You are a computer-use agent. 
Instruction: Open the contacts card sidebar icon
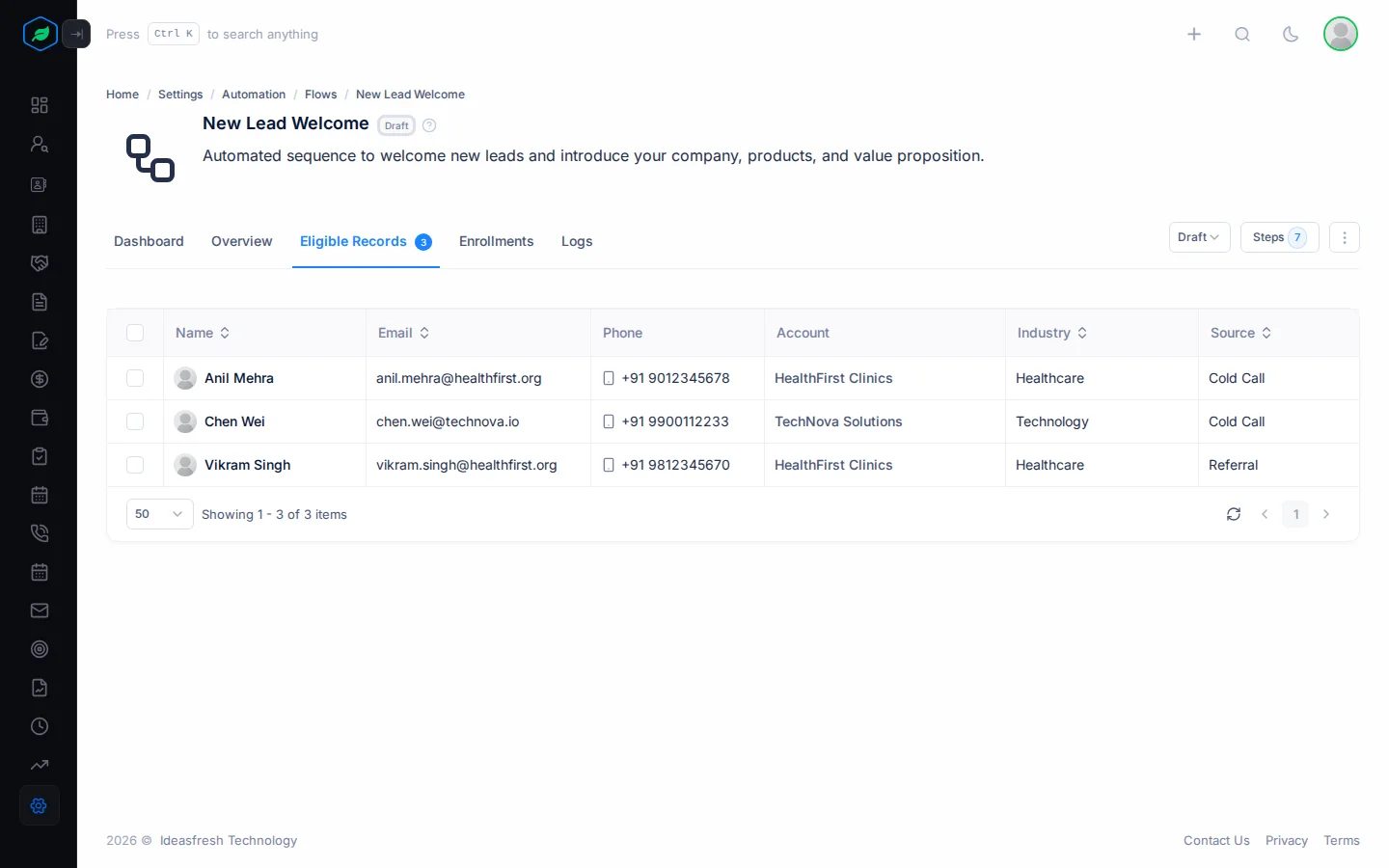pos(40,184)
